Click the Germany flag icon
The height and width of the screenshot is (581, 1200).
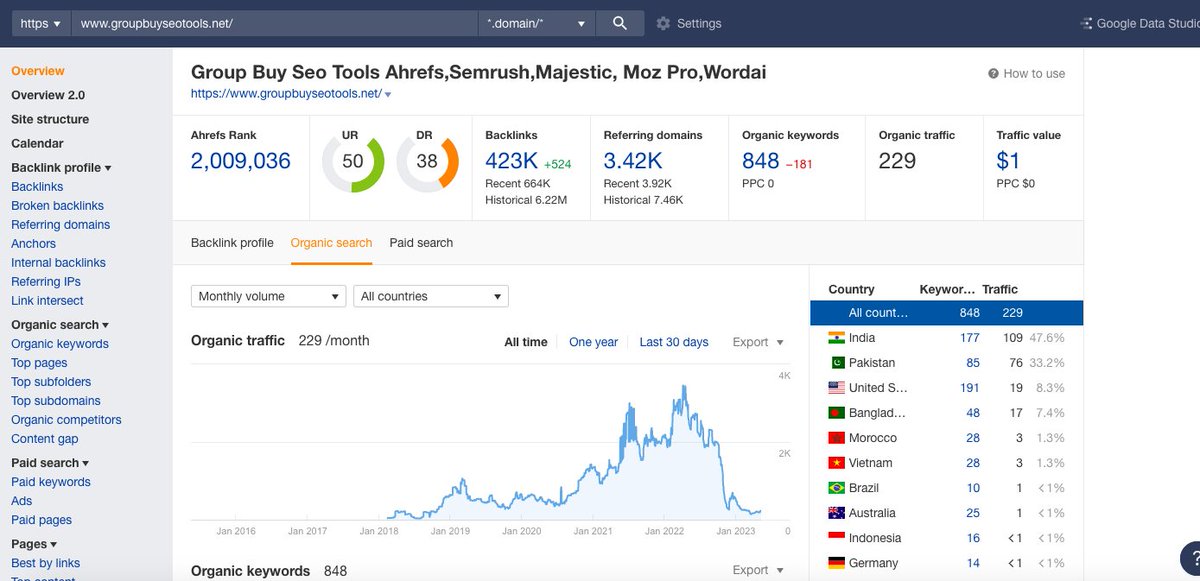click(837, 563)
